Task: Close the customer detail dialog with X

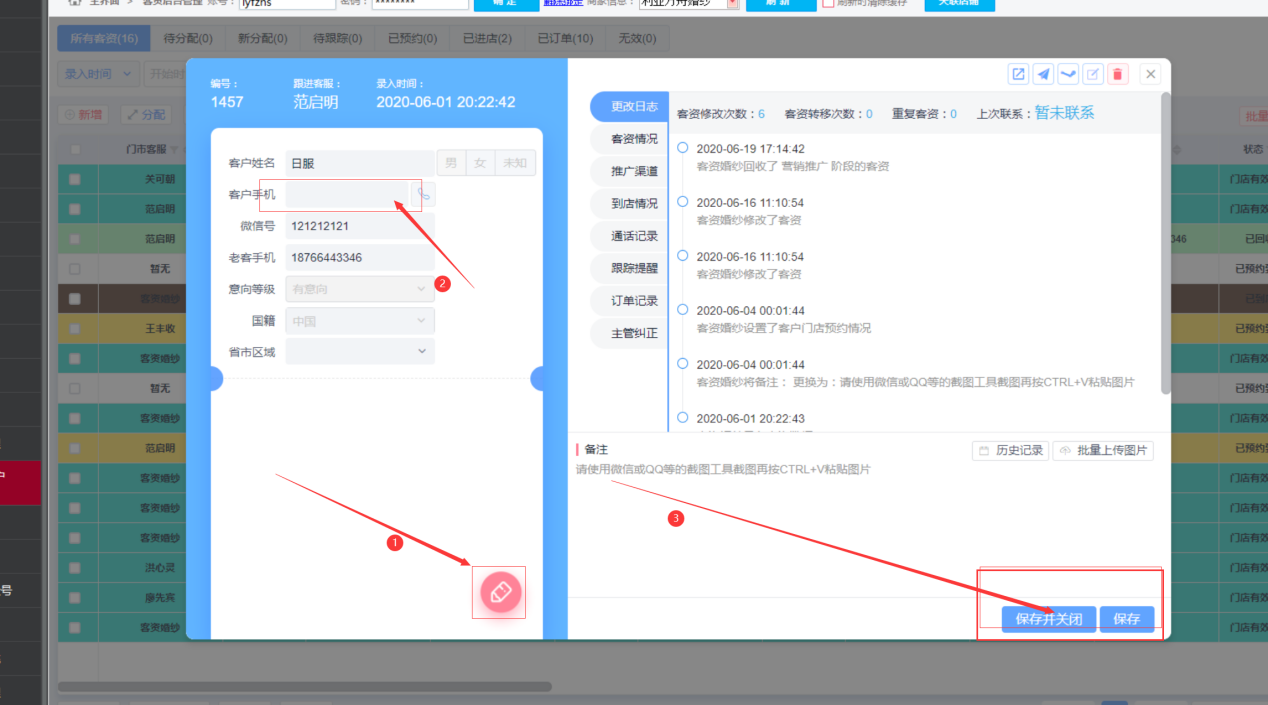Action: [1151, 74]
